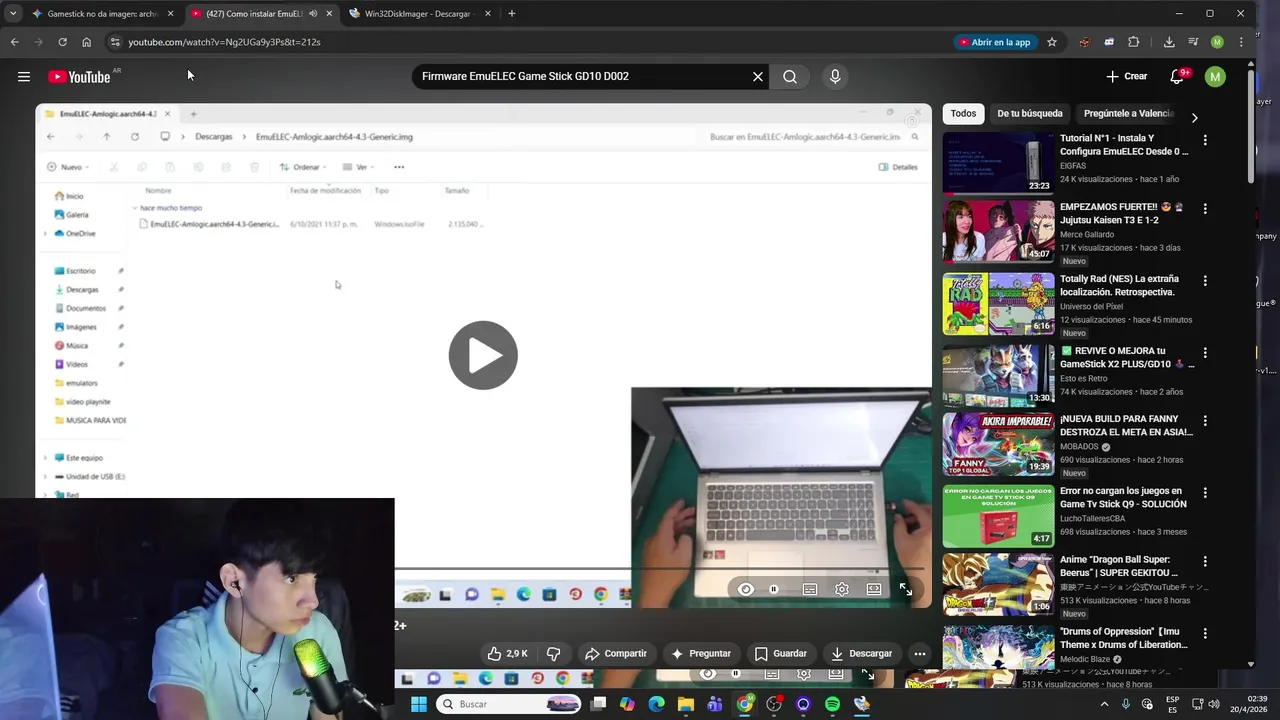
Task: Like the video with thumbs up
Action: (507, 654)
